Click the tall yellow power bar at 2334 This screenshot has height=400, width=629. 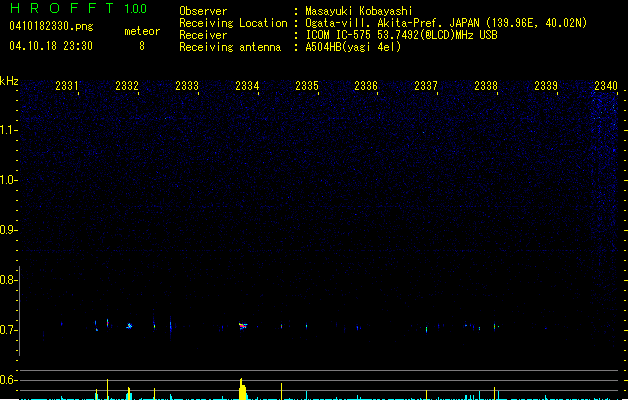(242, 389)
